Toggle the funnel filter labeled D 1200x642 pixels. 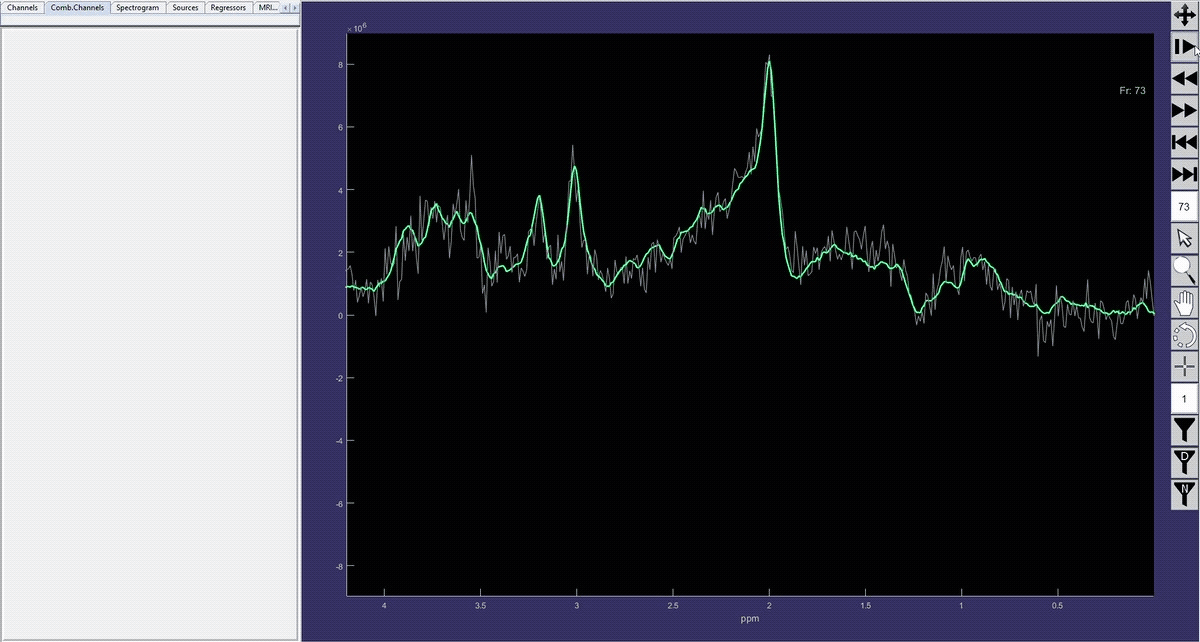pos(1184,462)
